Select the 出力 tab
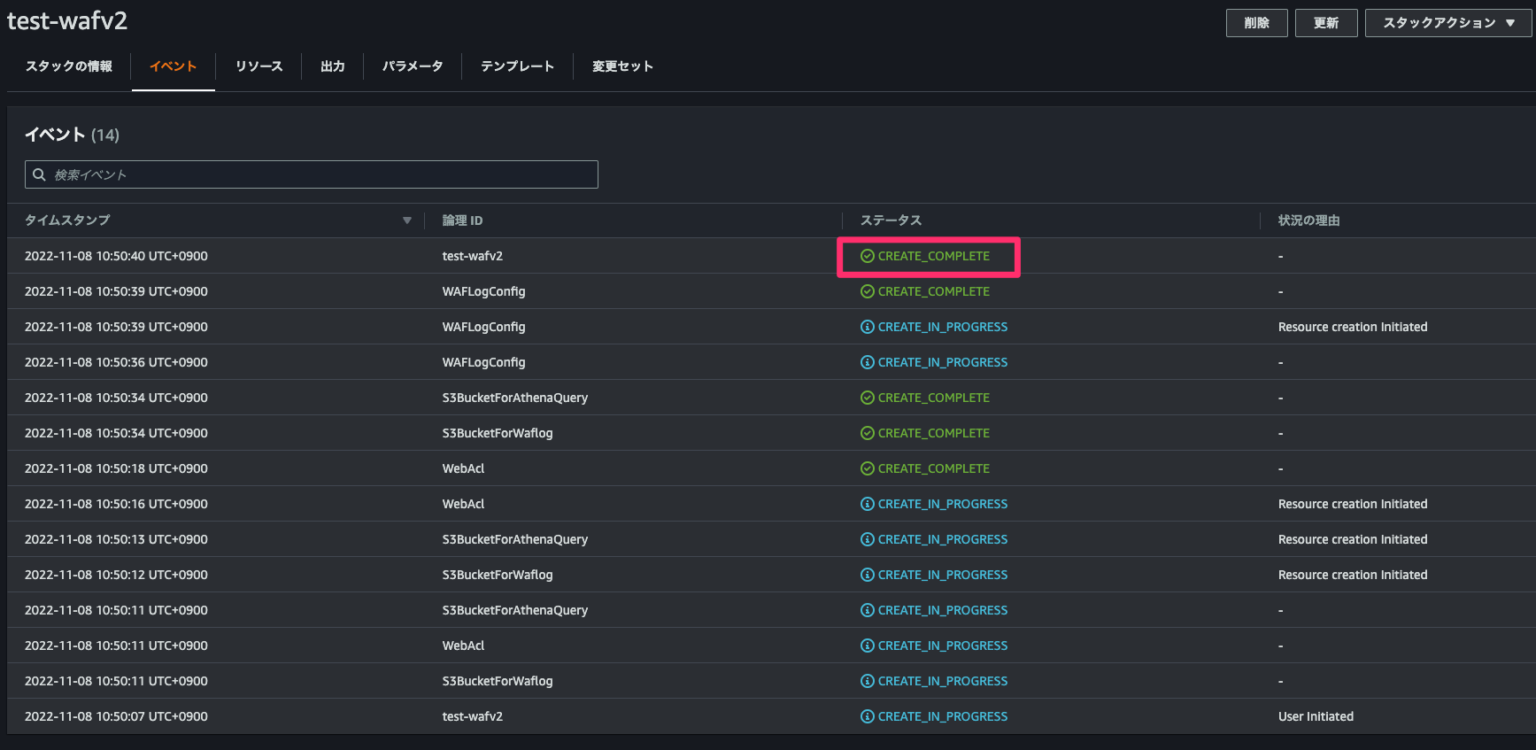The height and width of the screenshot is (750, 1536). click(x=331, y=66)
